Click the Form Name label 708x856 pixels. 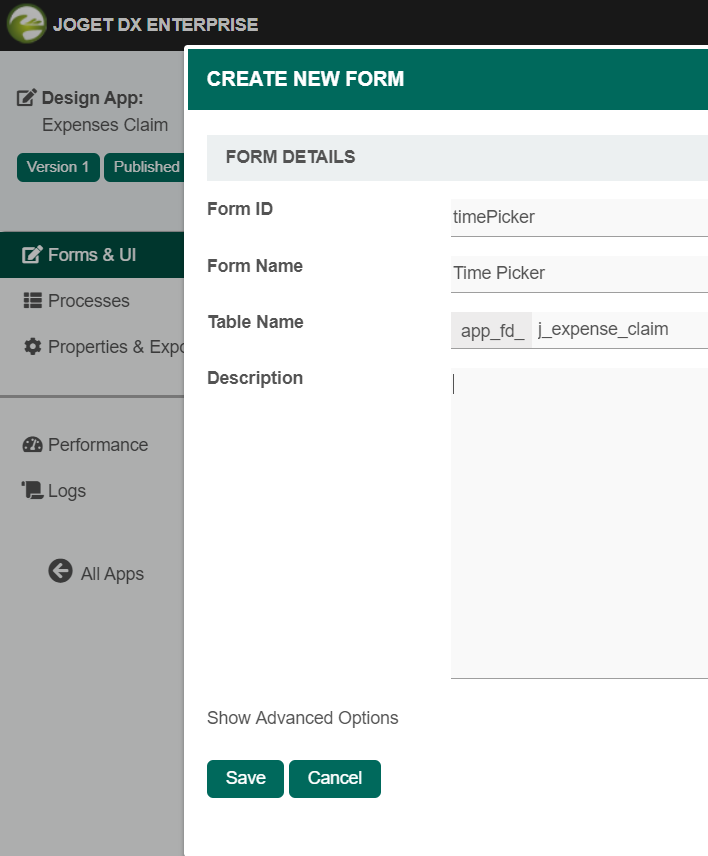pos(254,266)
